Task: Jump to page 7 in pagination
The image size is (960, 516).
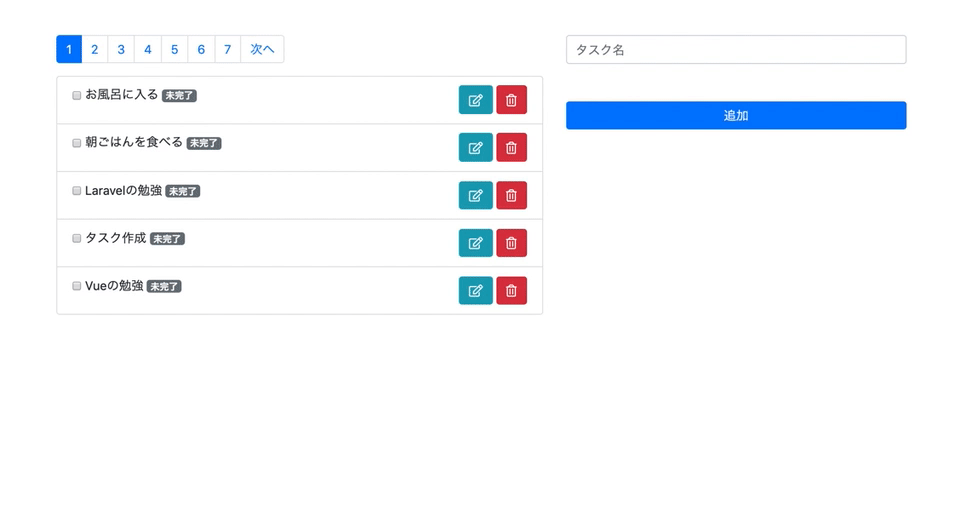Action: click(227, 49)
